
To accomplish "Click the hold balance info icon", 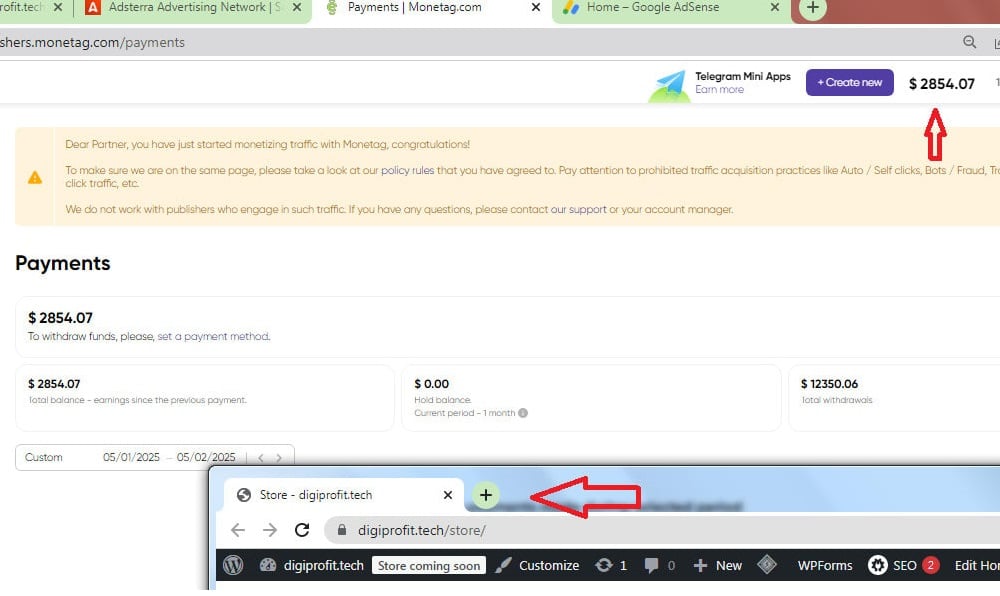I will [523, 413].
